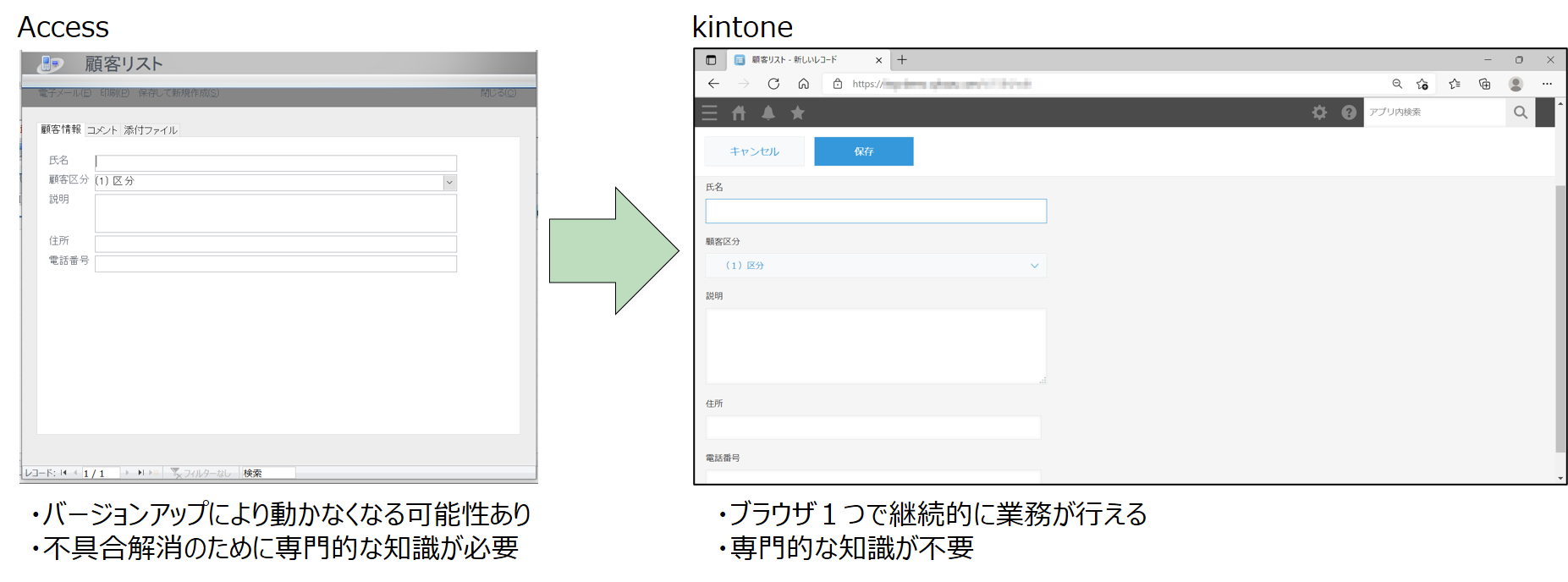Click the browser forward arrow
Image resolution: width=1568 pixels, height=582 pixels.
tap(744, 84)
